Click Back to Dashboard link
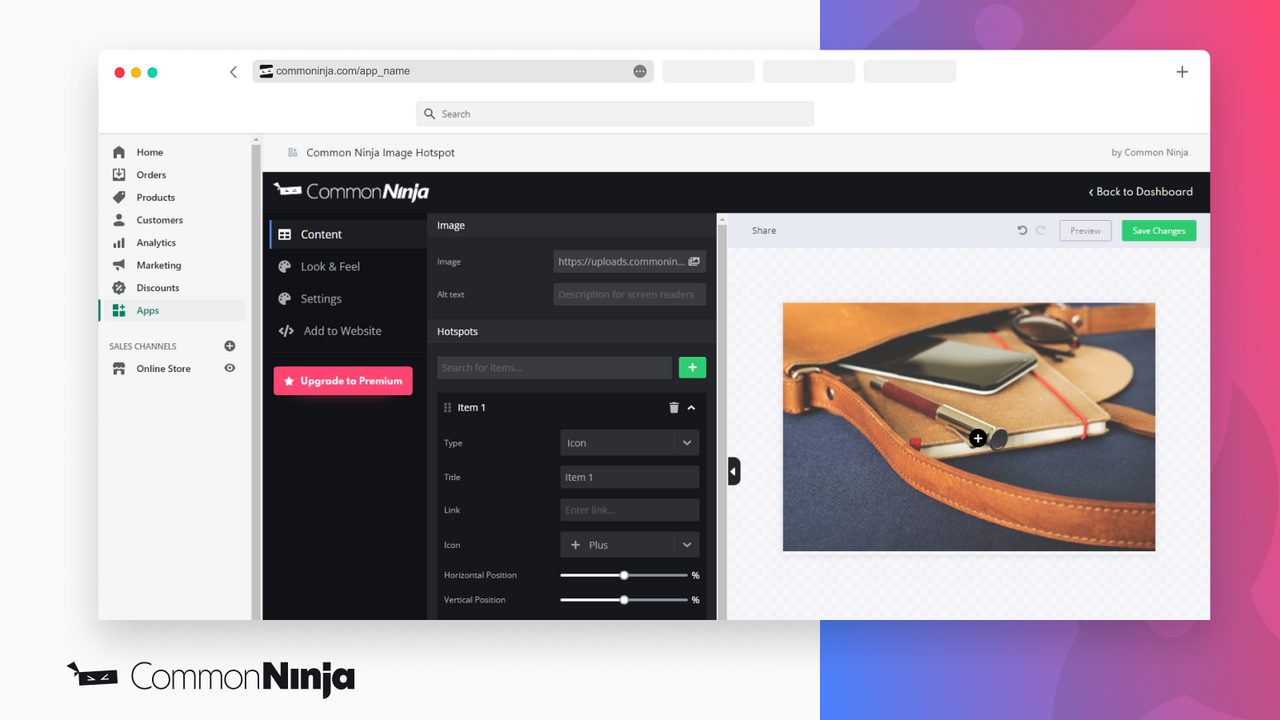Screen dimensions: 1280x720 coord(1141,191)
